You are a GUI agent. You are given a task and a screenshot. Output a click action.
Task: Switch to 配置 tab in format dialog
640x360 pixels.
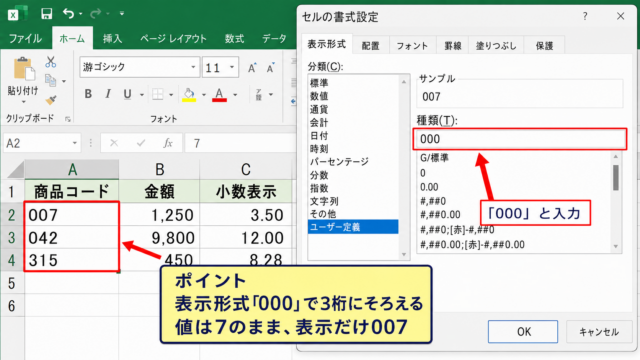tap(370, 46)
